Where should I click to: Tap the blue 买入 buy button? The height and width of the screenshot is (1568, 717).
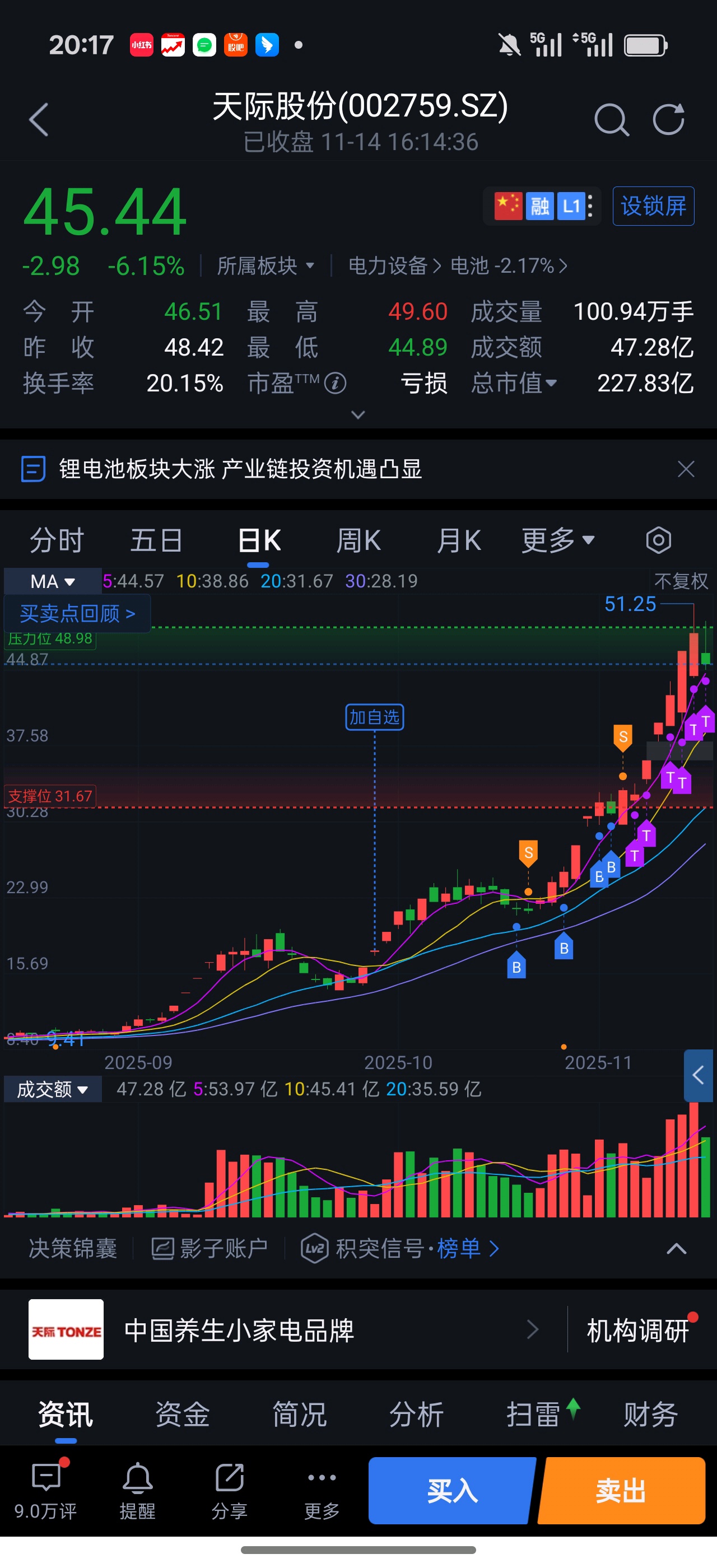(452, 1491)
